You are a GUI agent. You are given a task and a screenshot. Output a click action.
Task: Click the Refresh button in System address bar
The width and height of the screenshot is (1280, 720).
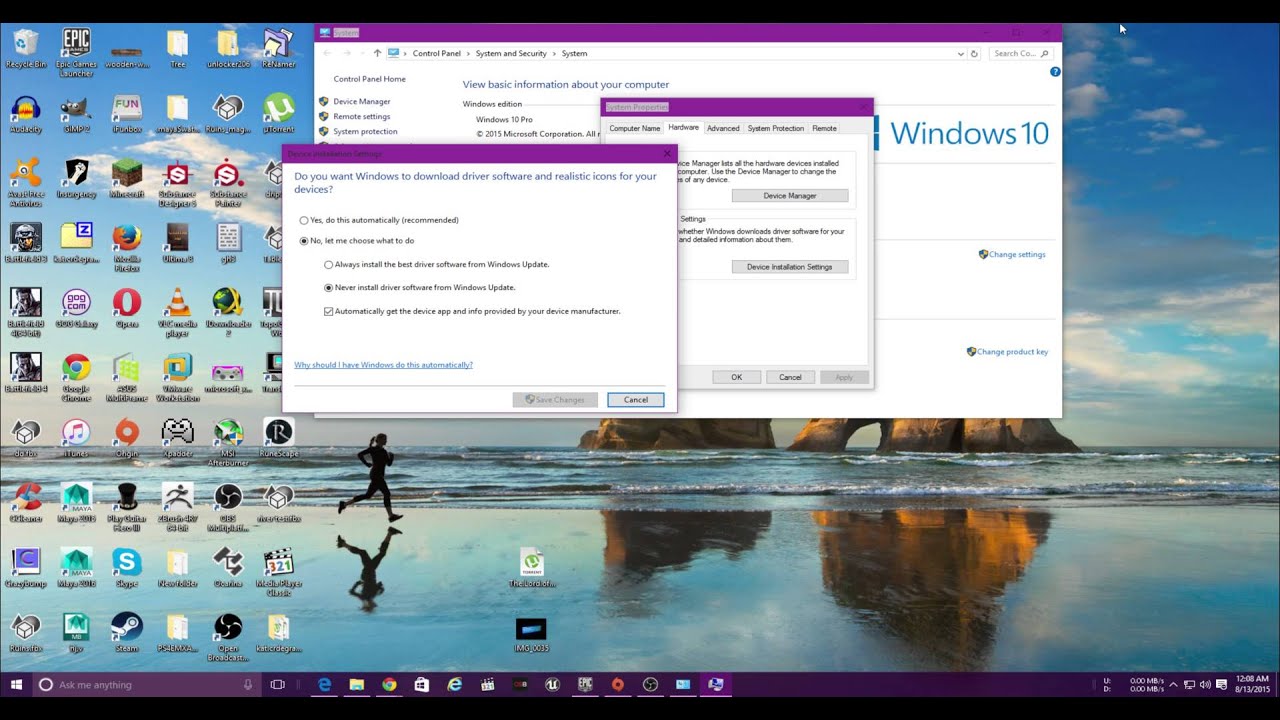click(974, 54)
